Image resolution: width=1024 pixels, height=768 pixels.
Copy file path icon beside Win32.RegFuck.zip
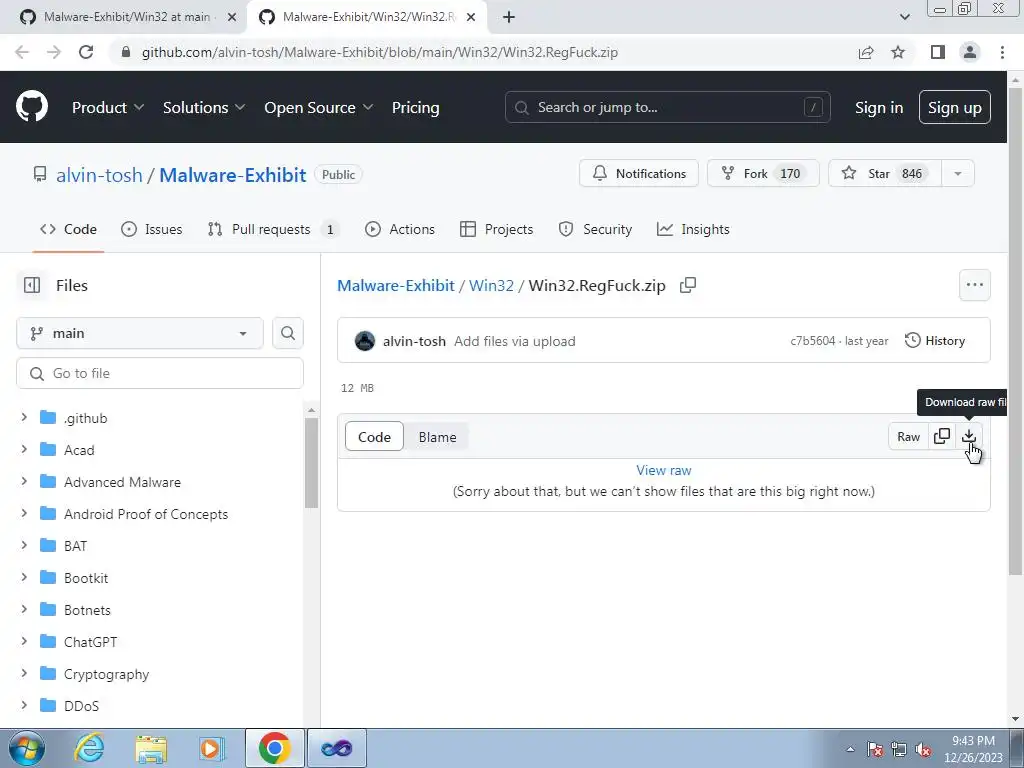pyautogui.click(x=688, y=285)
